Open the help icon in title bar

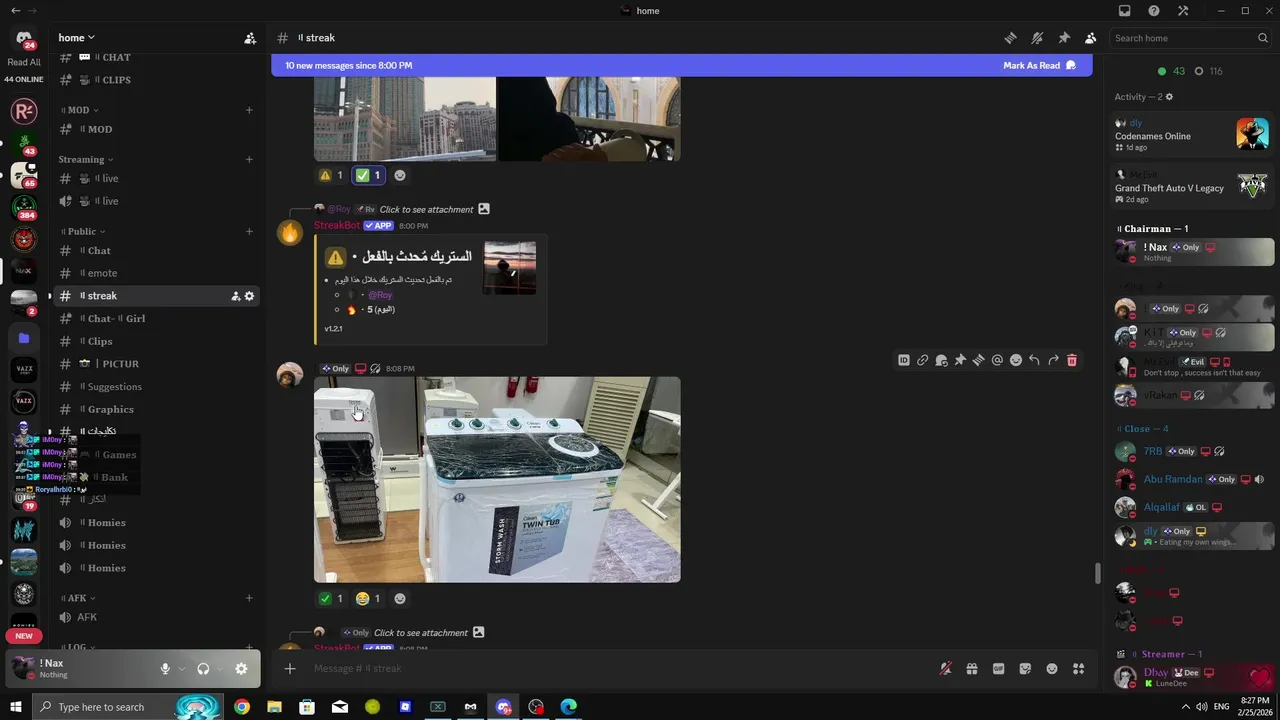click(x=1154, y=11)
